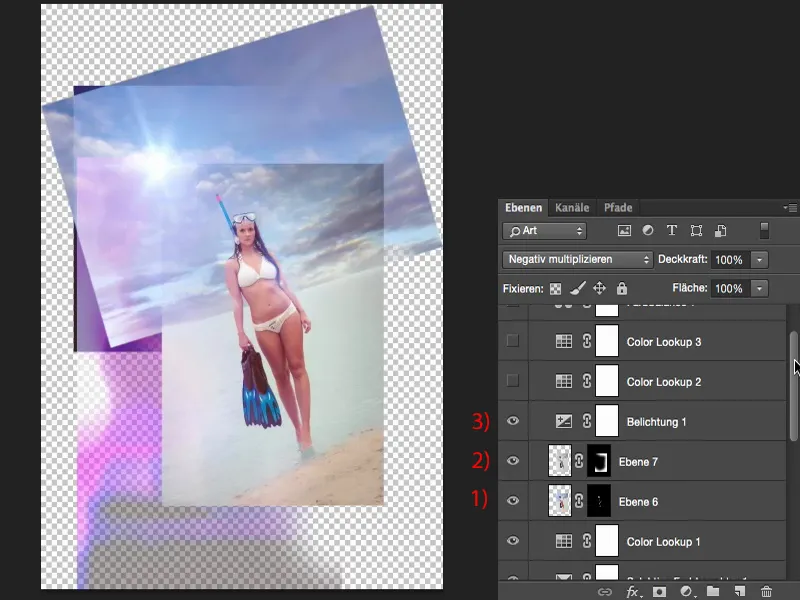Click mask link chain on Color Lookup 1
The width and height of the screenshot is (800, 600).
[587, 541]
